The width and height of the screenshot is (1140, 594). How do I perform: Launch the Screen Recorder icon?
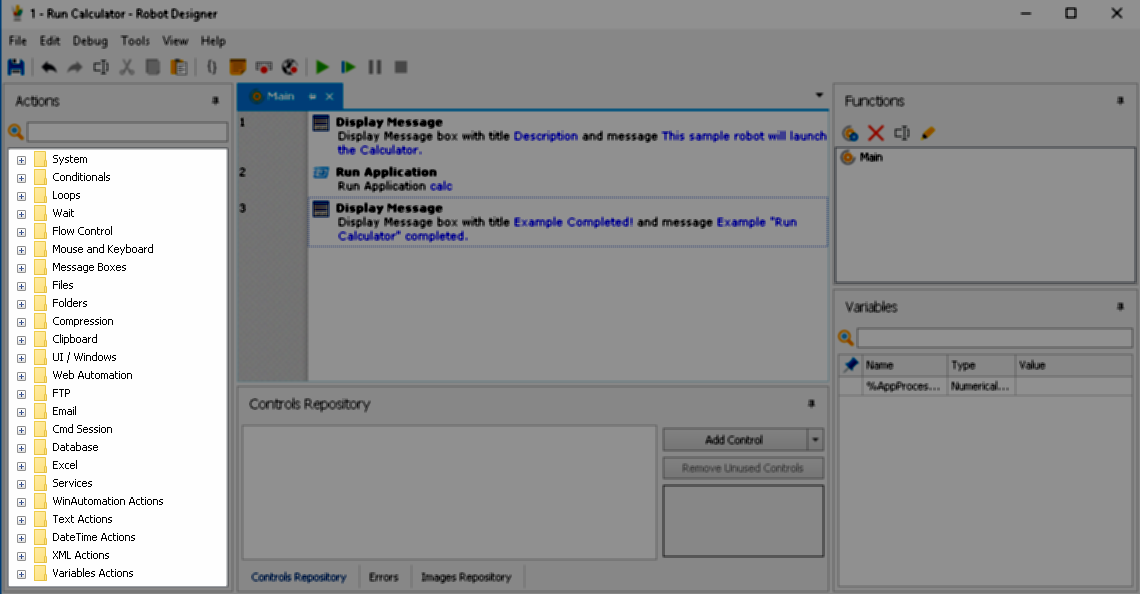click(x=263, y=67)
